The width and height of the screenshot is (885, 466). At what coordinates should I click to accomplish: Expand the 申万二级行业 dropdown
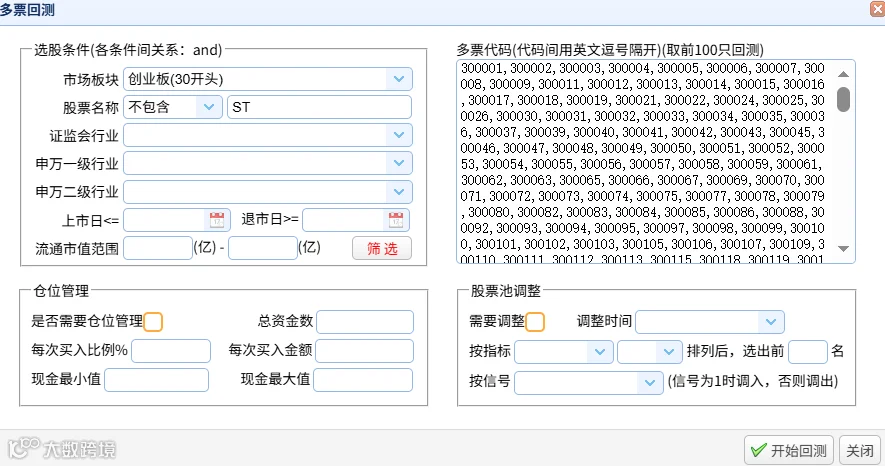tap(268, 192)
